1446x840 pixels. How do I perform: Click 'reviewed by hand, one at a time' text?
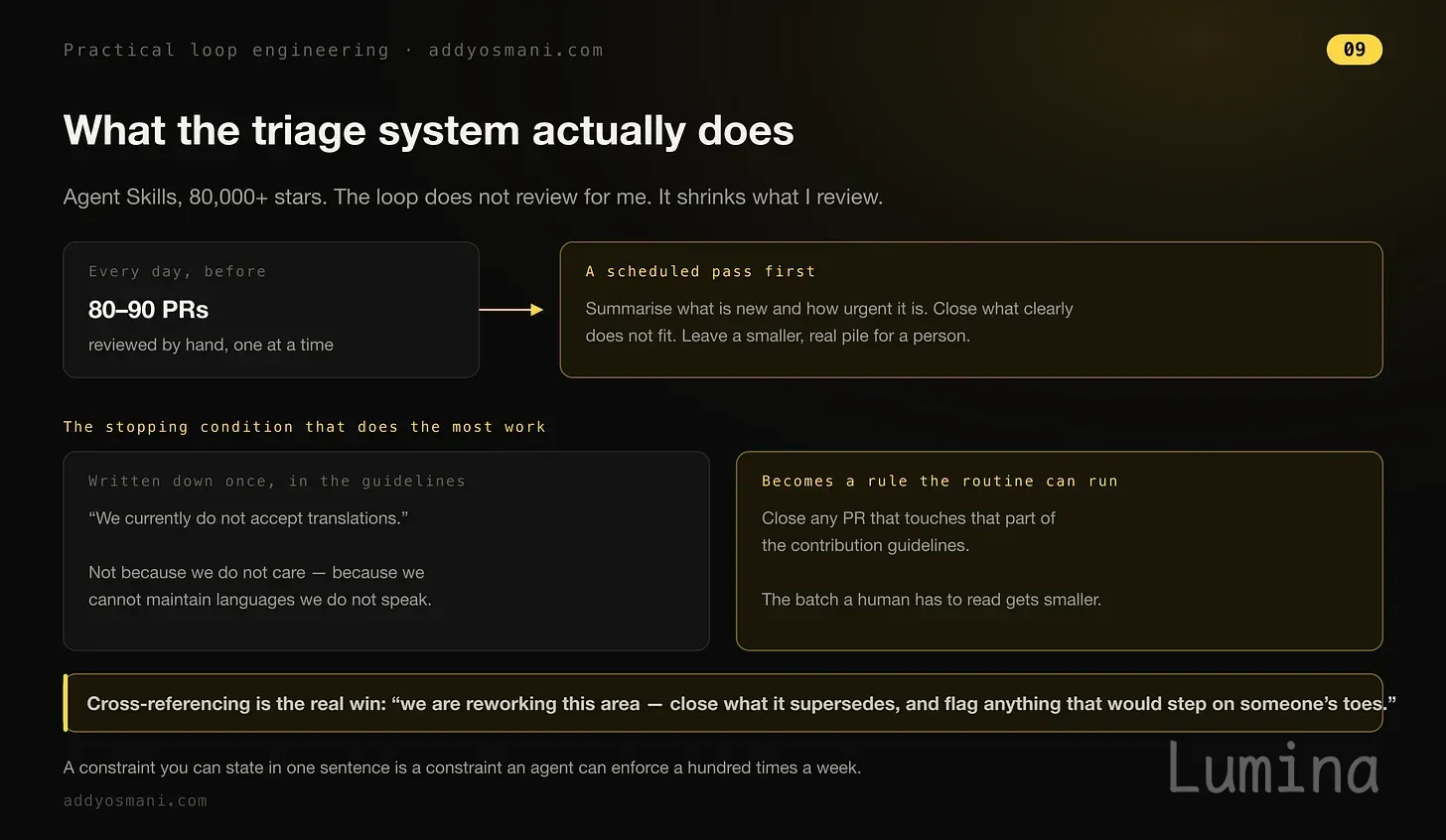(x=211, y=345)
